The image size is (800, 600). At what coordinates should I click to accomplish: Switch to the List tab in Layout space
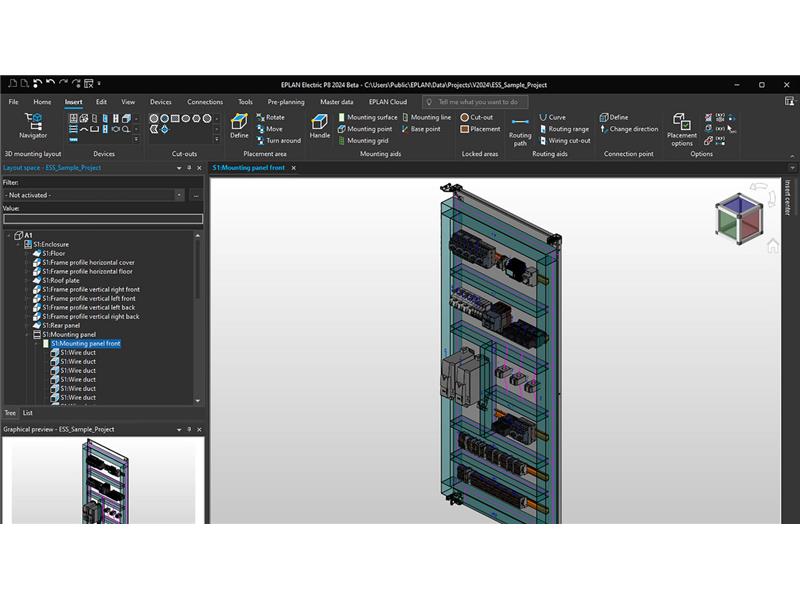[28, 413]
